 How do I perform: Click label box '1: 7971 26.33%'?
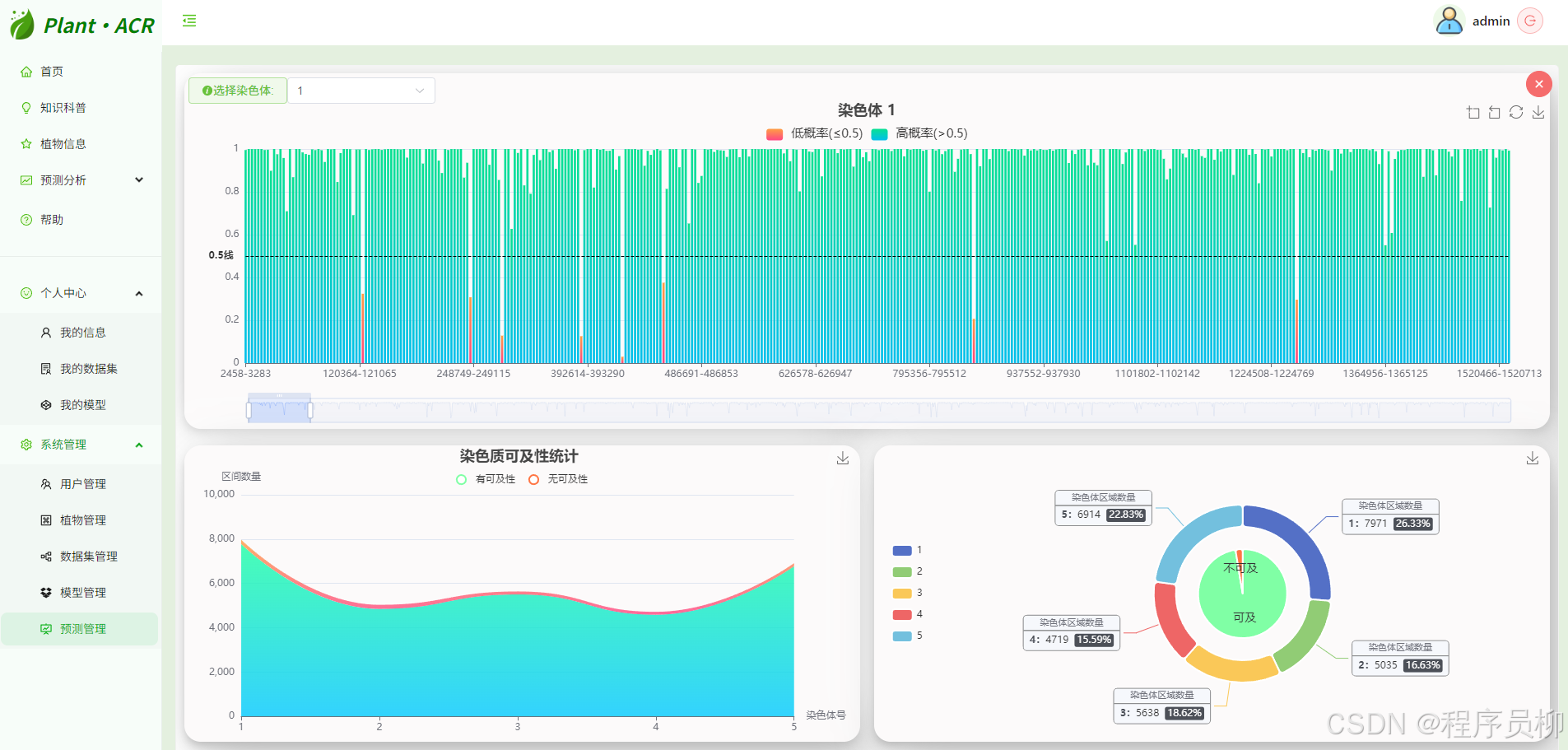(x=1390, y=516)
